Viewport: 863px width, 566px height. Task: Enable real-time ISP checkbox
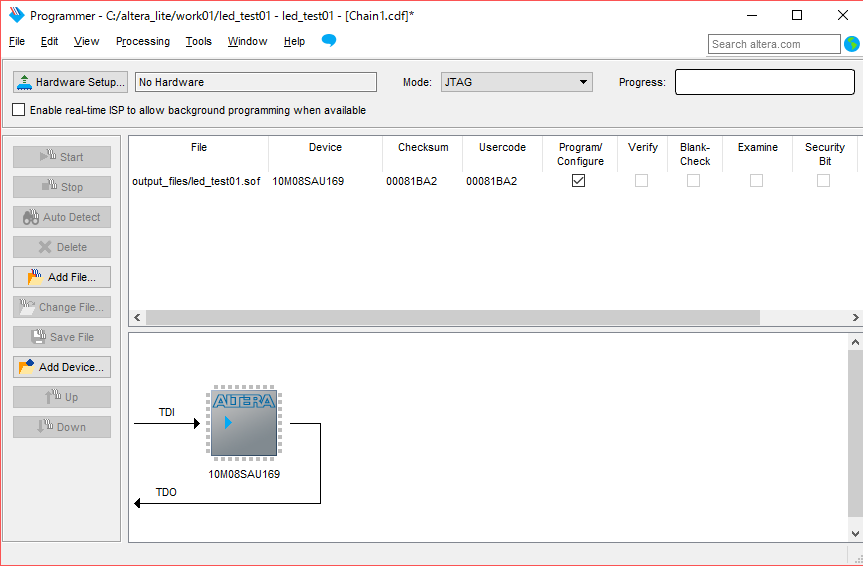click(x=19, y=110)
